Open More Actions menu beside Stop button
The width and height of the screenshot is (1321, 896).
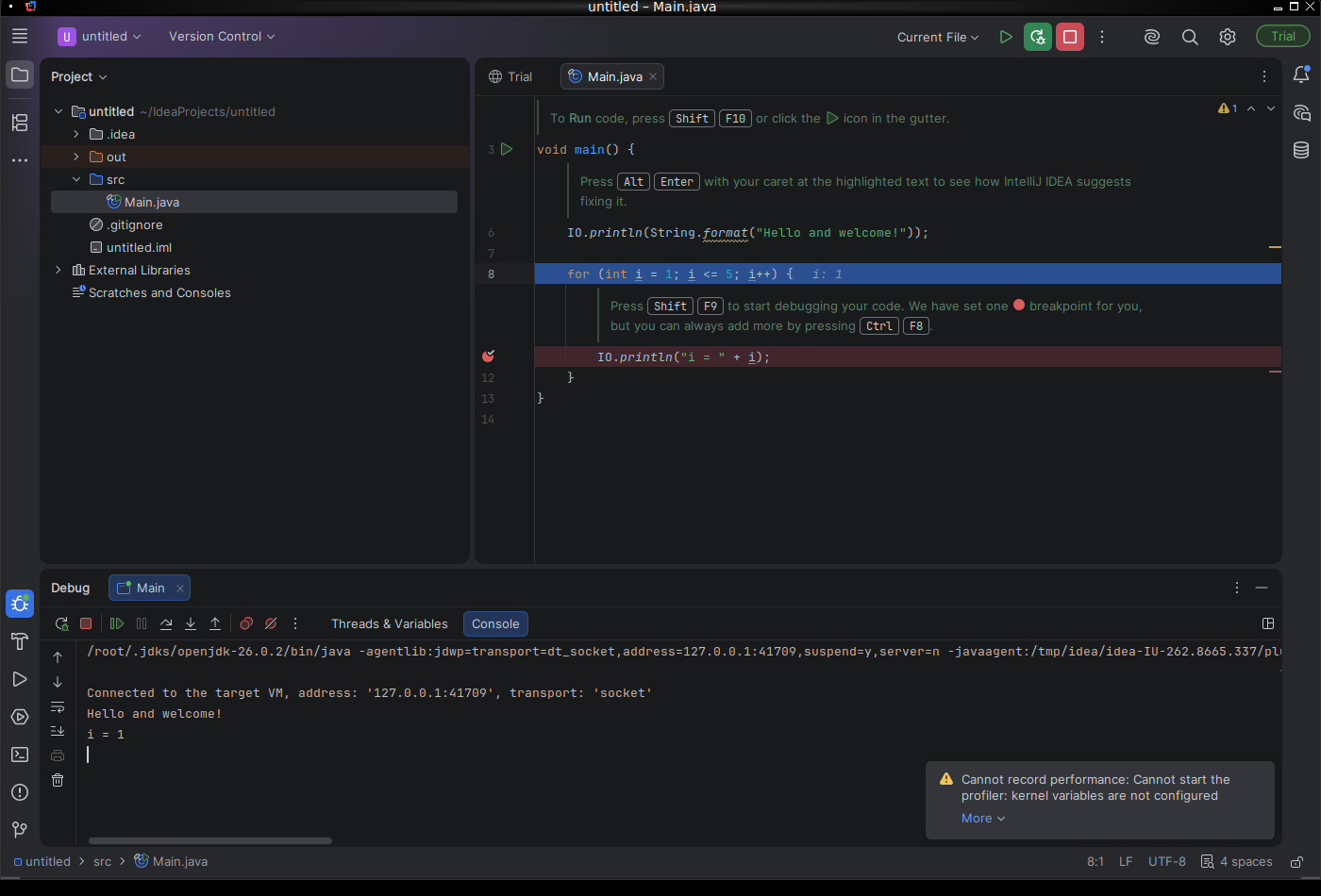(1102, 37)
